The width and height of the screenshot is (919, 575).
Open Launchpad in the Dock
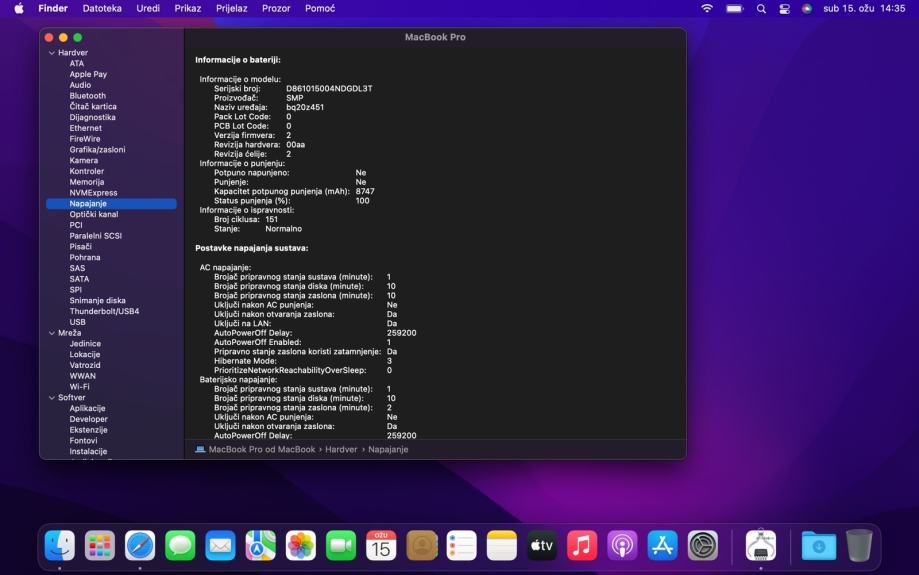pyautogui.click(x=100, y=545)
